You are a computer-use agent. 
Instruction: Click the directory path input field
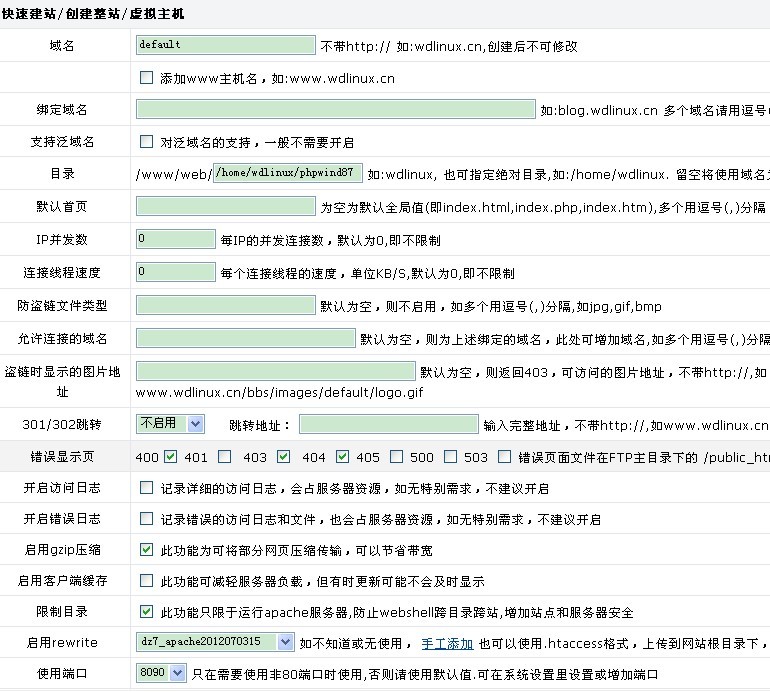288,173
